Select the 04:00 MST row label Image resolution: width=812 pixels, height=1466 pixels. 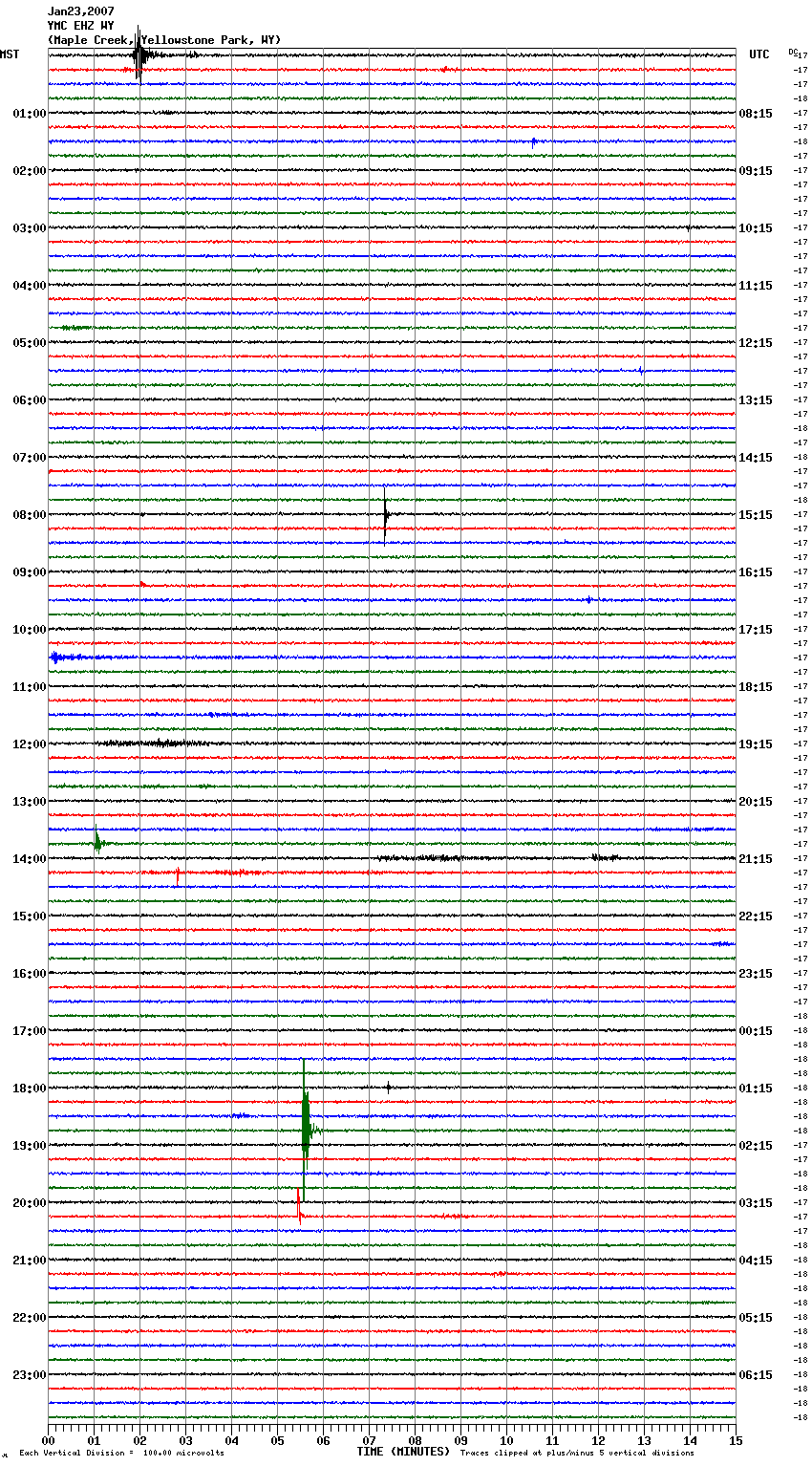point(29,286)
